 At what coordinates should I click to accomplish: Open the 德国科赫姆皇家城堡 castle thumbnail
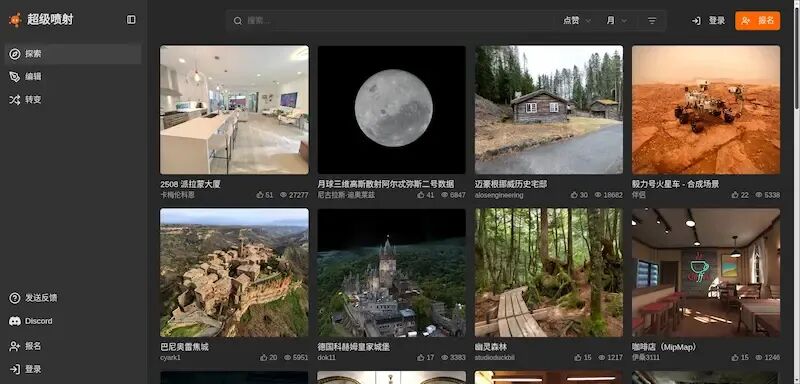tap(392, 273)
